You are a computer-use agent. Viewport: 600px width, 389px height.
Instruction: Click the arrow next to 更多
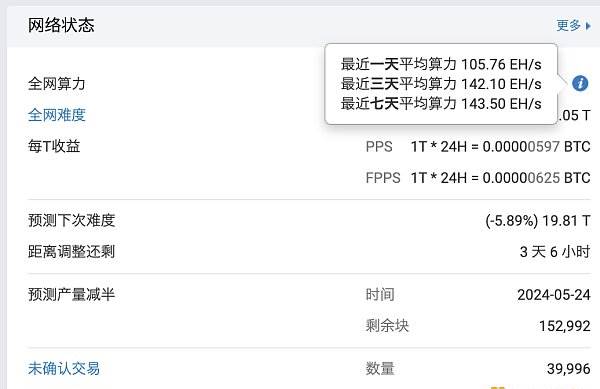tap(589, 26)
